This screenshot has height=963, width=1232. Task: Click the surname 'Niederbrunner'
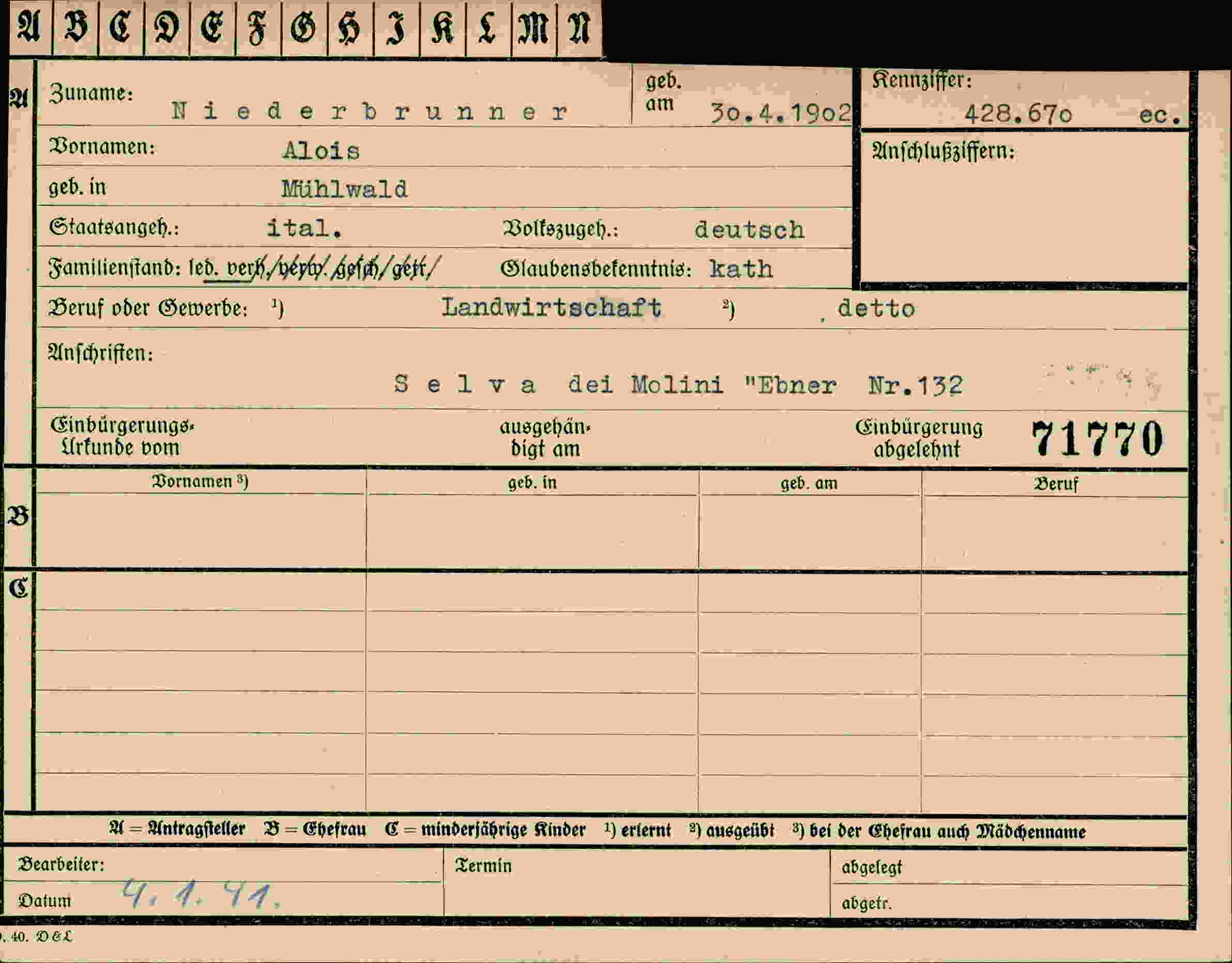(369, 111)
